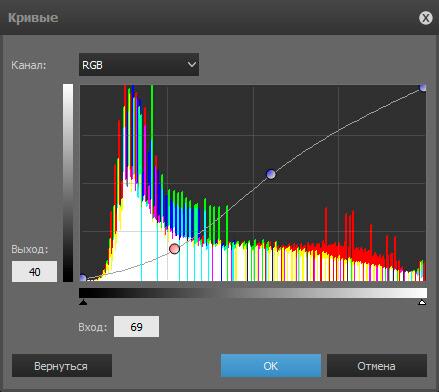The height and width of the screenshot is (392, 439).
Task: Confirm curves with the OK button
Action: tap(271, 366)
